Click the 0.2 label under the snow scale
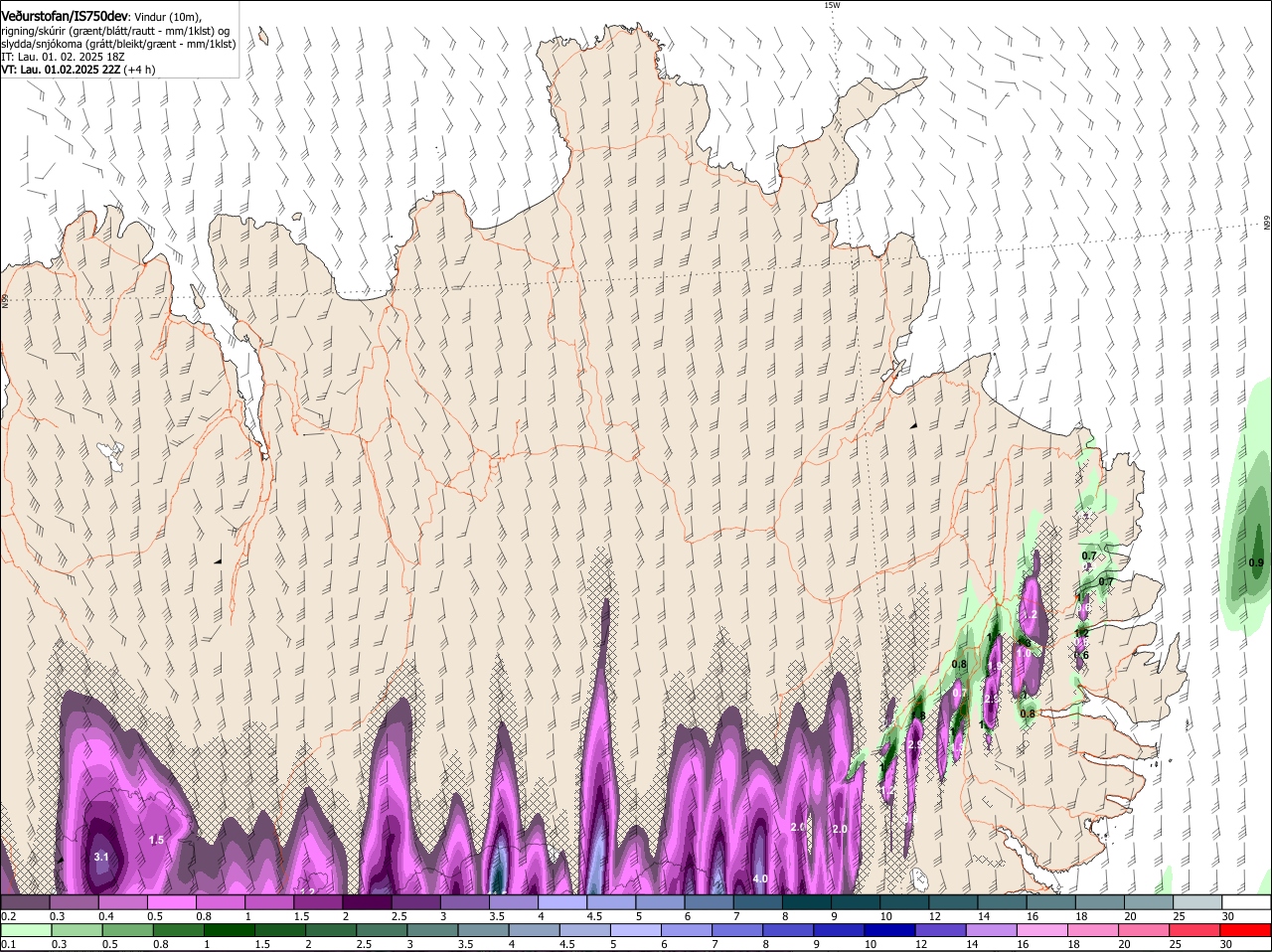The height and width of the screenshot is (952, 1272). (7, 915)
